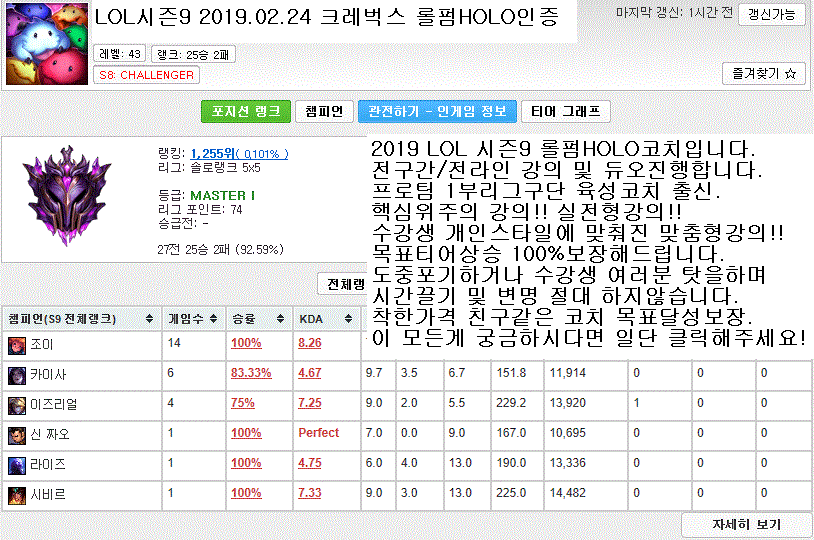The image size is (814, 540).
Task: Open the 챔피언 tab
Action: (324, 112)
